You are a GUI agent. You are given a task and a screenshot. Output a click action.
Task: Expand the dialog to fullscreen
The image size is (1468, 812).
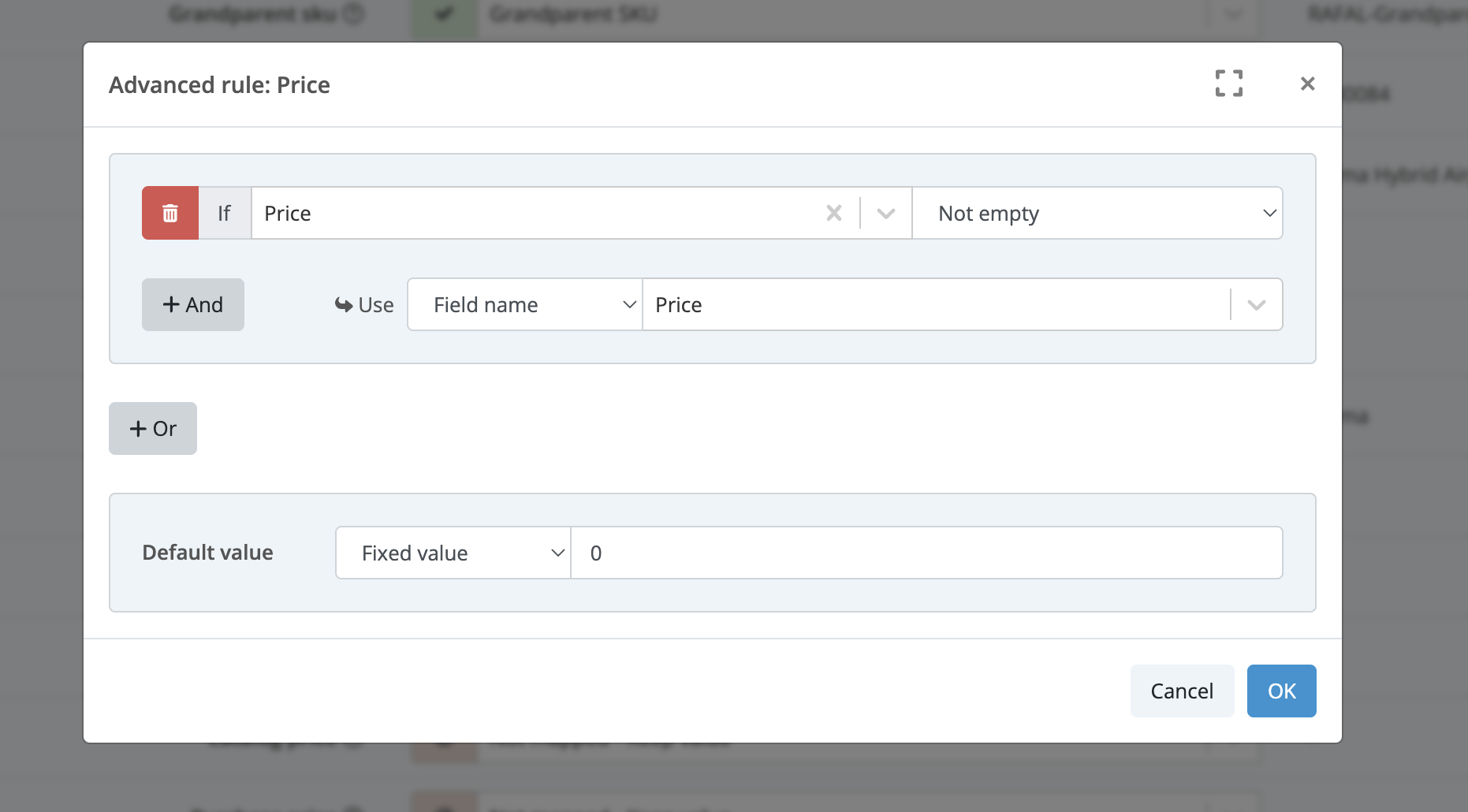pyautogui.click(x=1228, y=83)
